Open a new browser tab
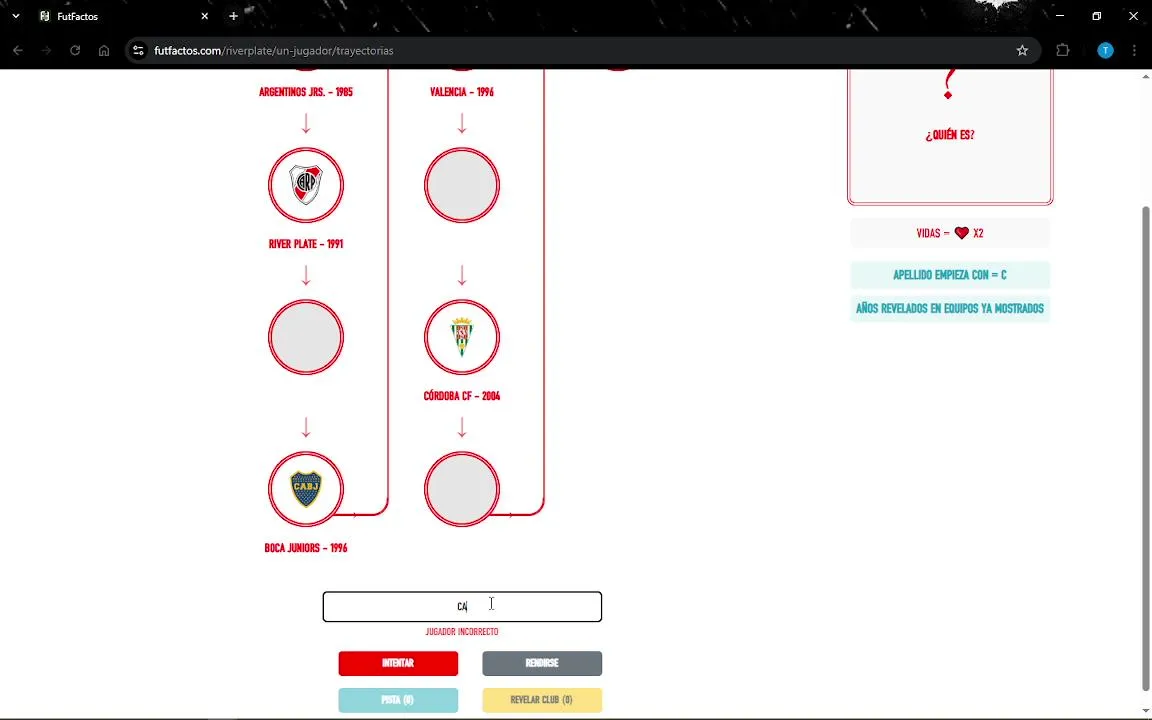1152x720 pixels. tap(233, 16)
